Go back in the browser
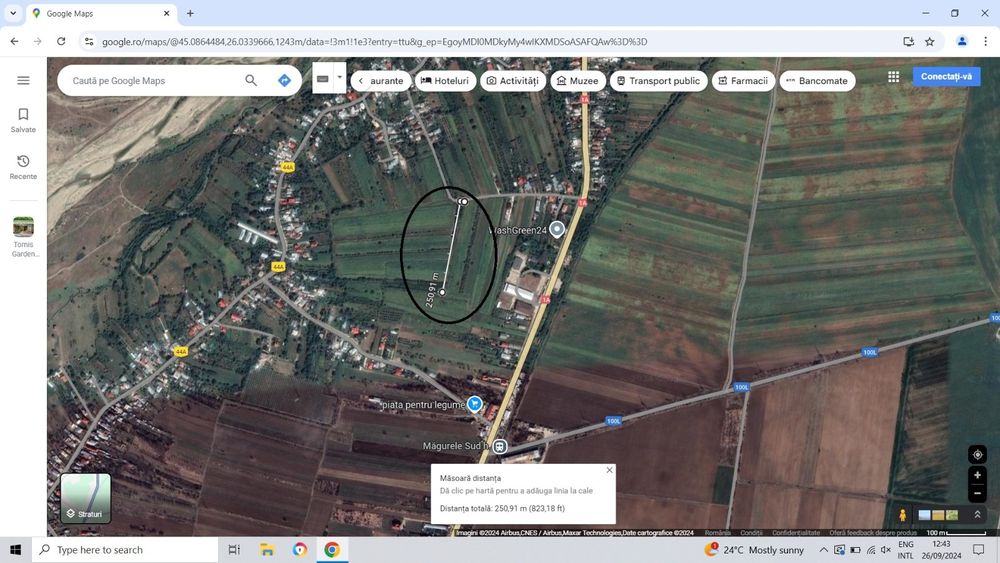1000x563 pixels. click(14, 41)
